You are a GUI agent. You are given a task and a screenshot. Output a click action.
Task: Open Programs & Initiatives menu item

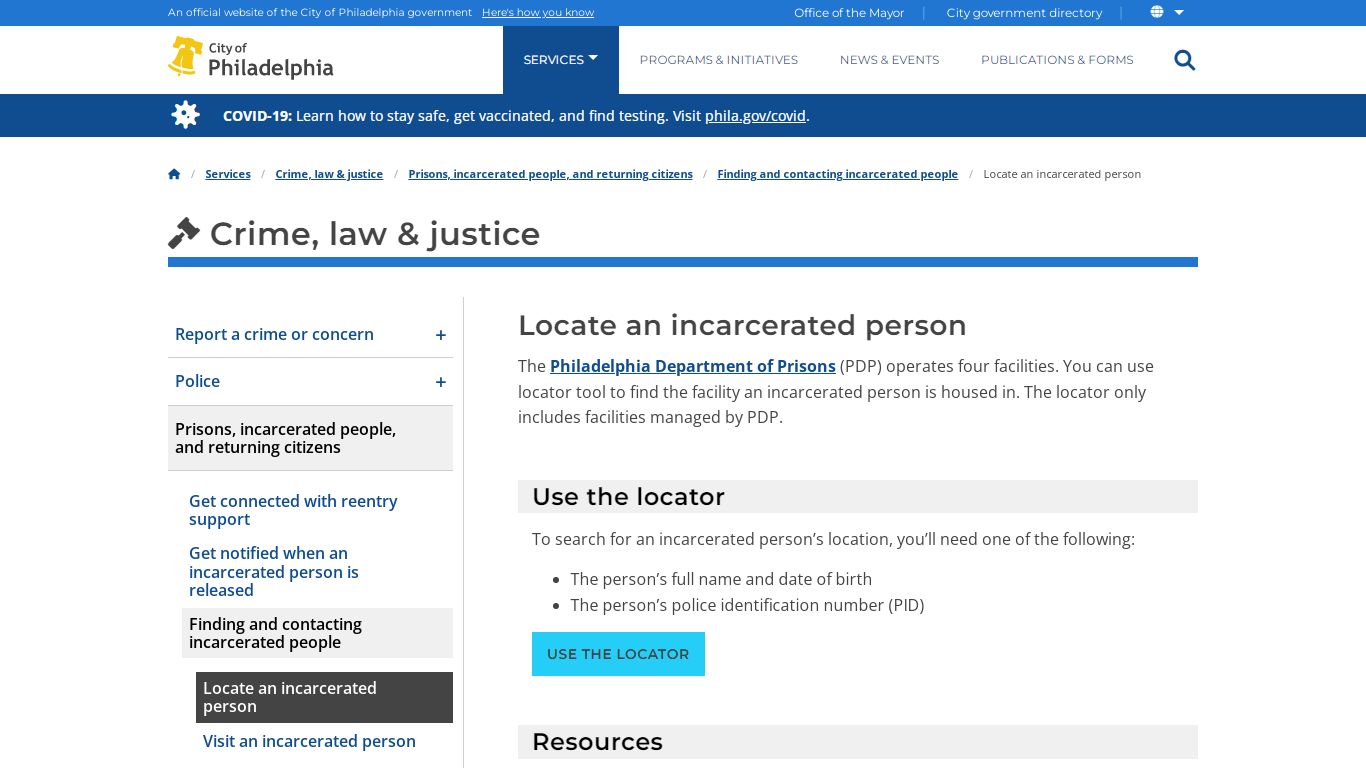(x=719, y=60)
